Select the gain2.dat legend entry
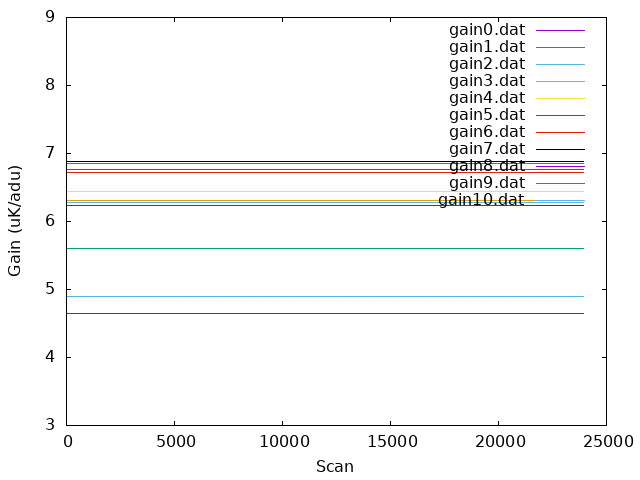 click(487, 64)
